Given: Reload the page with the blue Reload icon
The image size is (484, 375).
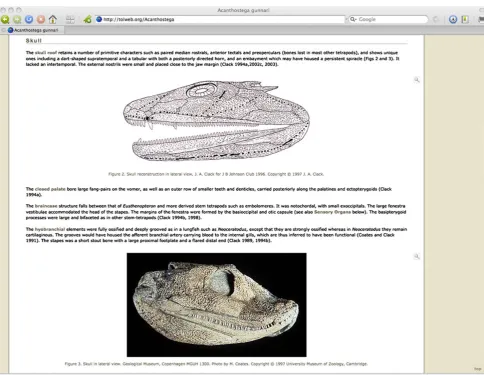Looking at the screenshot, I should (29, 19).
